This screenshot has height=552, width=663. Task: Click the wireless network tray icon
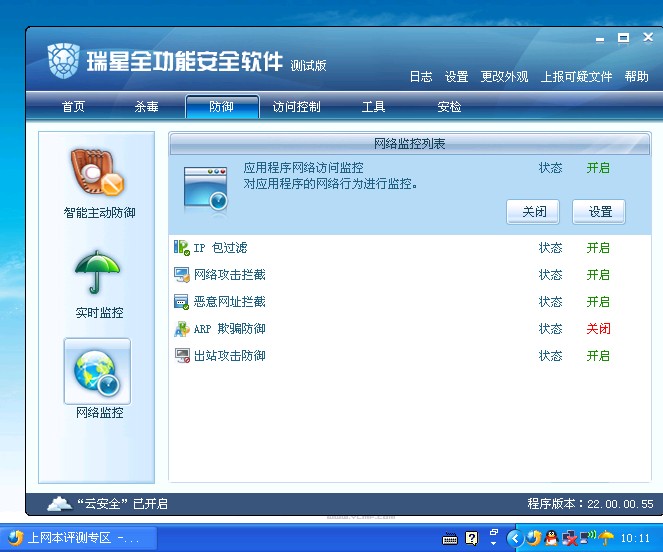click(588, 538)
